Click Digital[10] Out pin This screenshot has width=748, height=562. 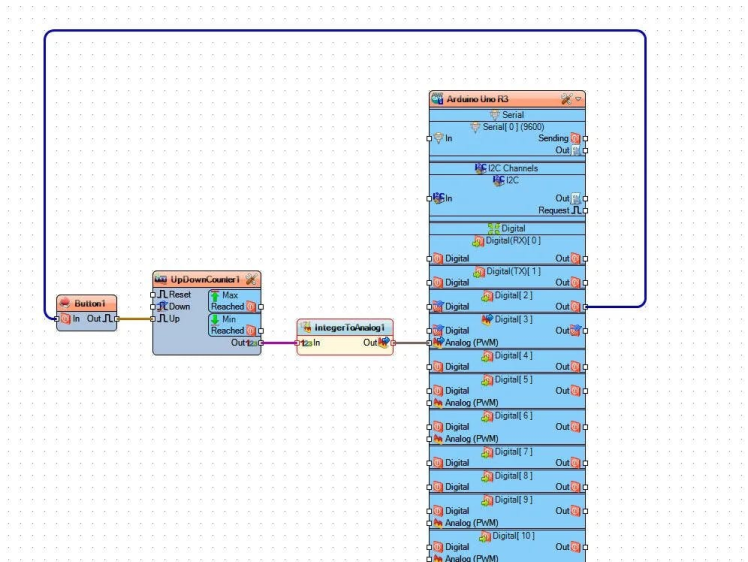point(585,547)
